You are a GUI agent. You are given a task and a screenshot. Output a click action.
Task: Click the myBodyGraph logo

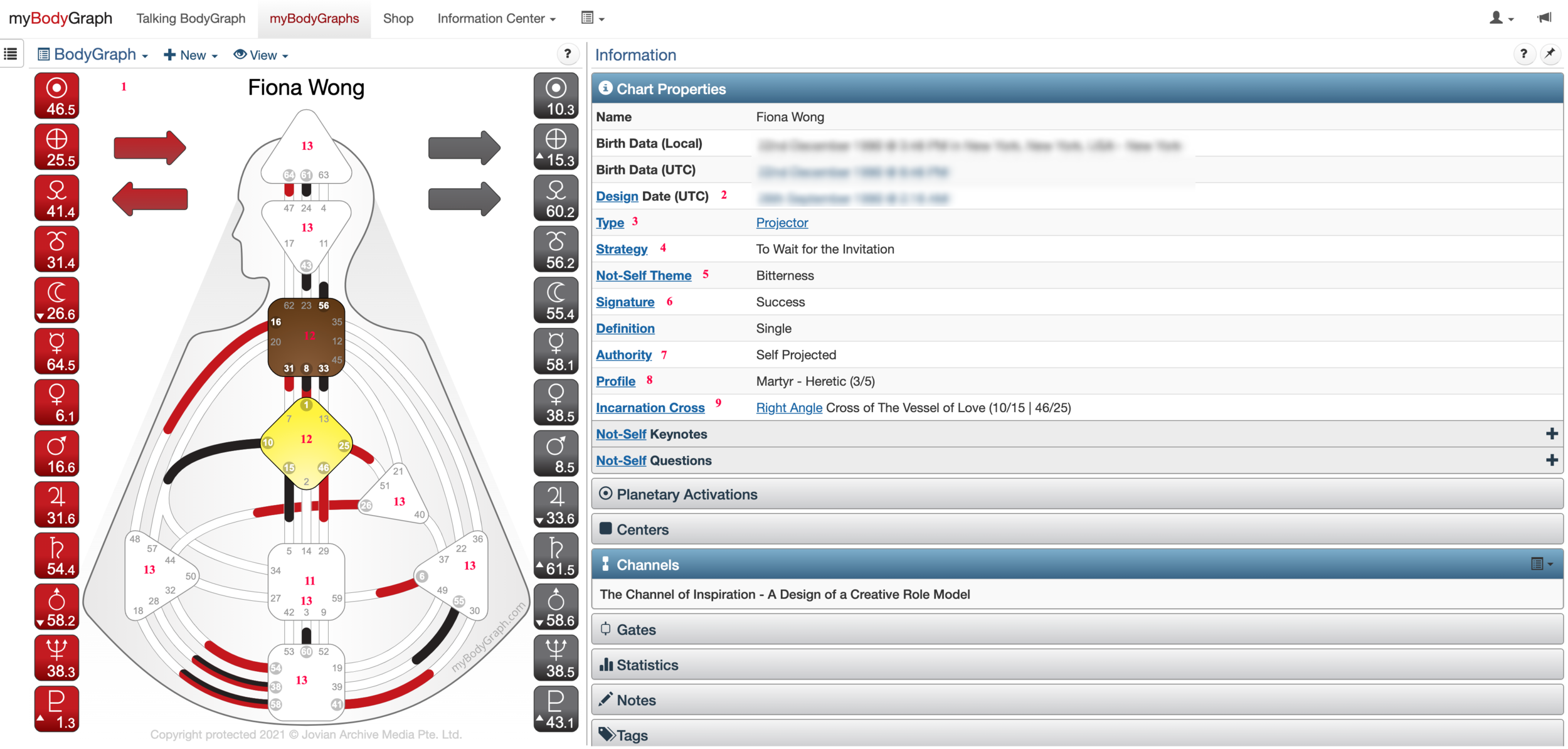tap(60, 18)
